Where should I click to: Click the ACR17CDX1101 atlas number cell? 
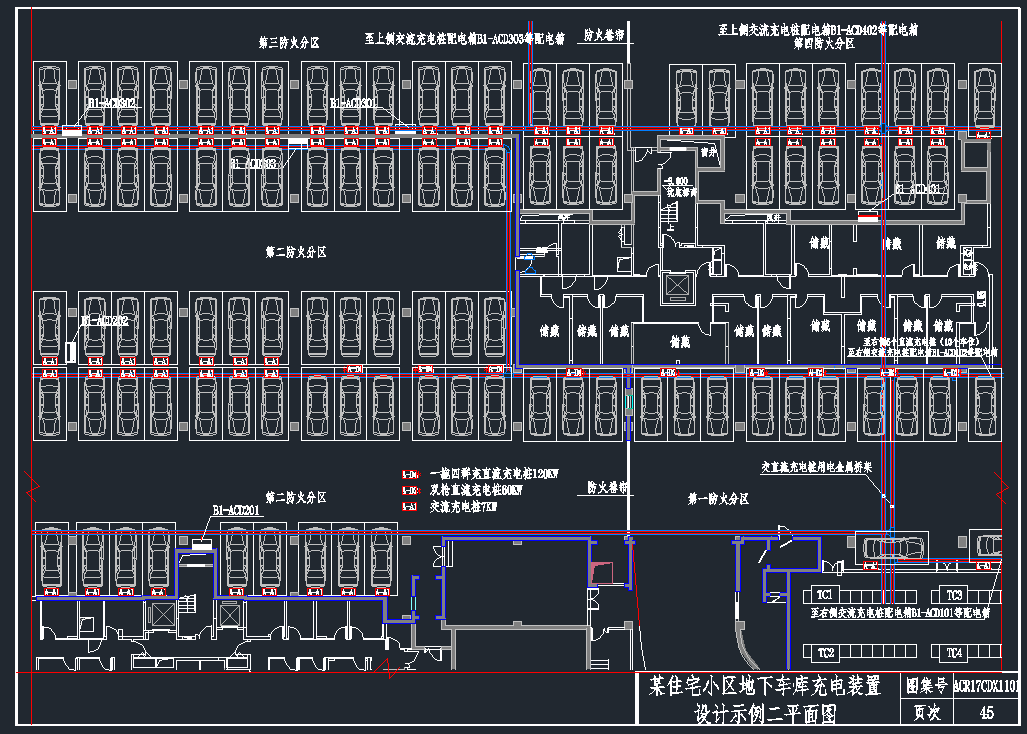tap(986, 687)
